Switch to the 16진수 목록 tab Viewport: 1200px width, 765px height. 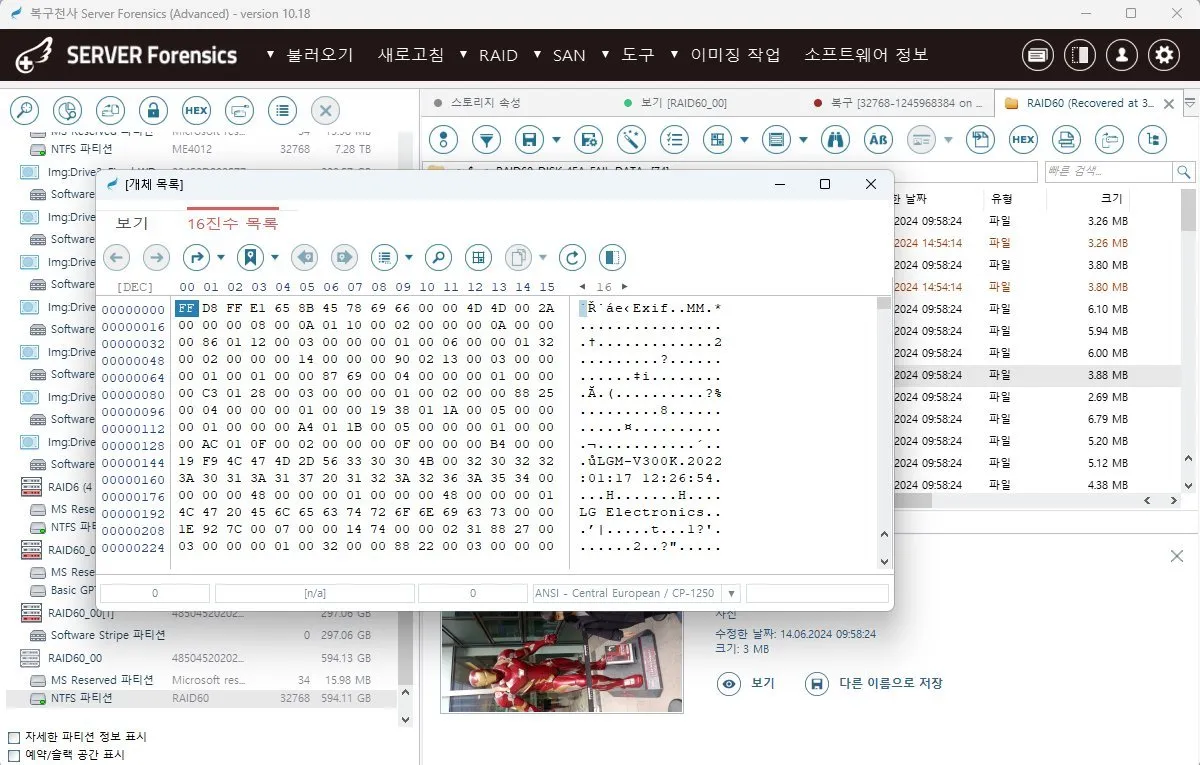(x=232, y=223)
